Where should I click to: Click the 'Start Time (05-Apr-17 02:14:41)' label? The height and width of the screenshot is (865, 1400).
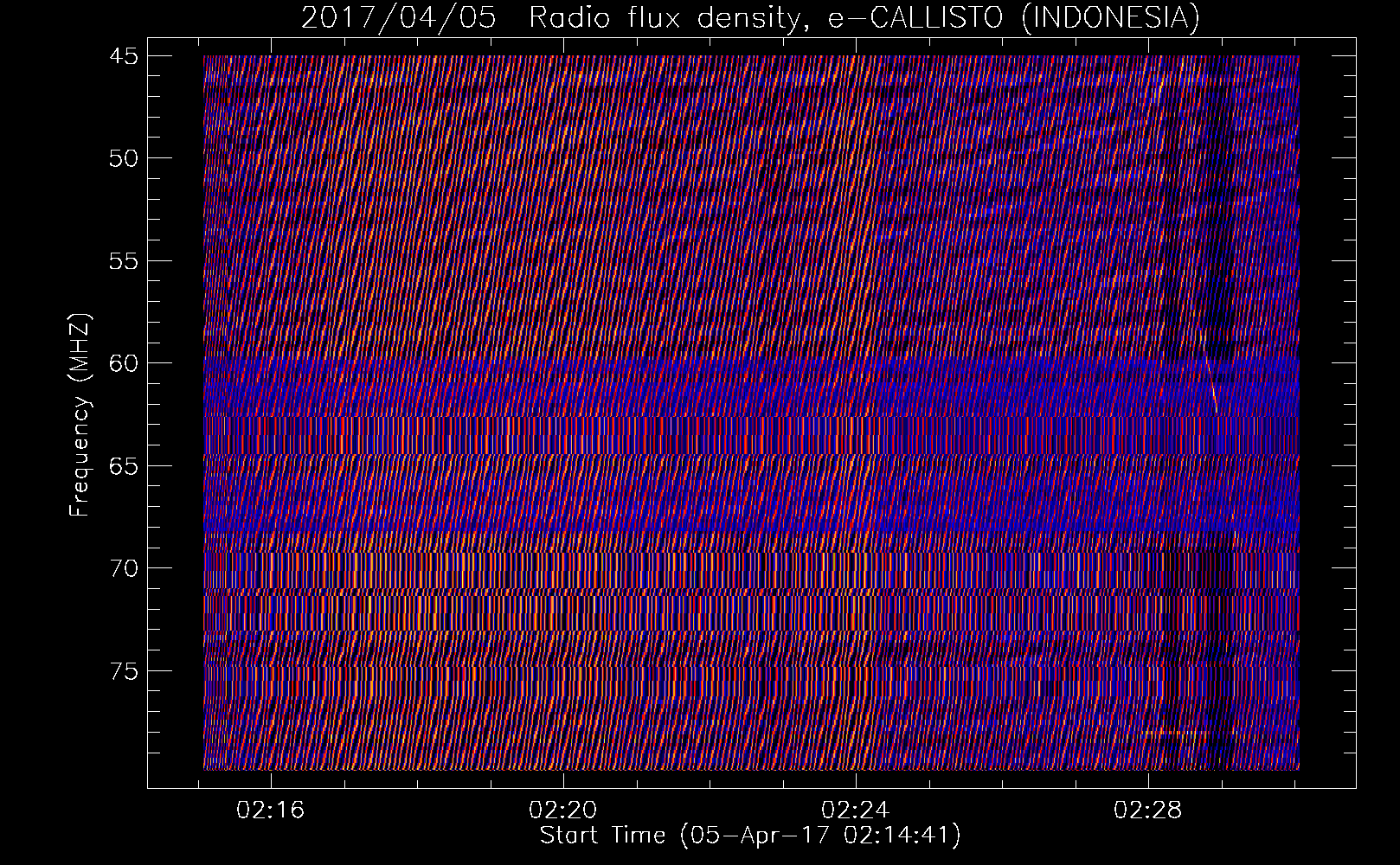pos(750,836)
